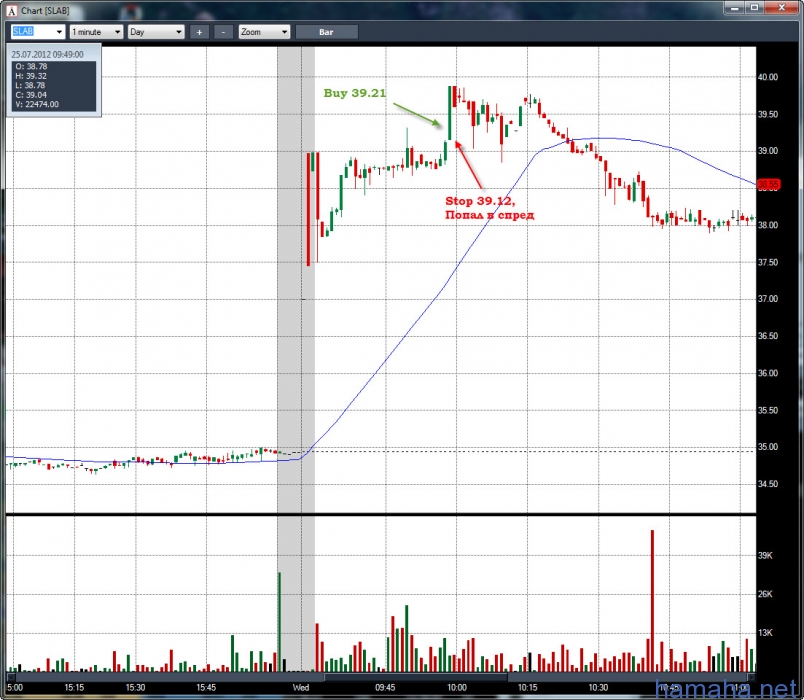Image resolution: width=804 pixels, height=700 pixels.
Task: Zoom in with the plus button
Action: coord(199,32)
